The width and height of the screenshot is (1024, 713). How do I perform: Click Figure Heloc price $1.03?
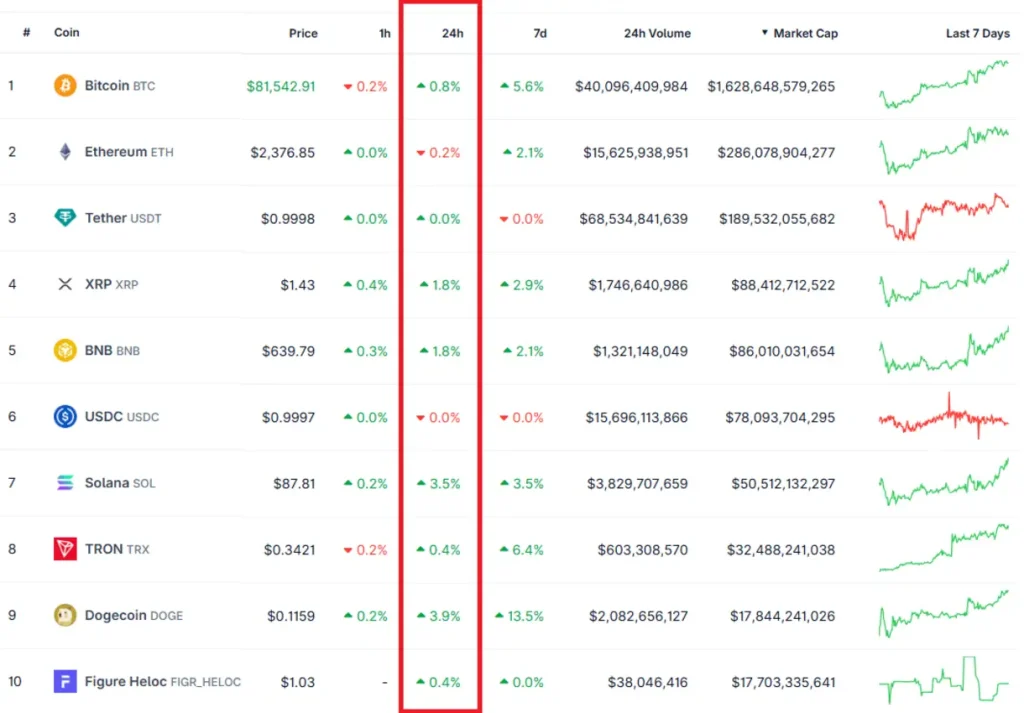tap(298, 682)
